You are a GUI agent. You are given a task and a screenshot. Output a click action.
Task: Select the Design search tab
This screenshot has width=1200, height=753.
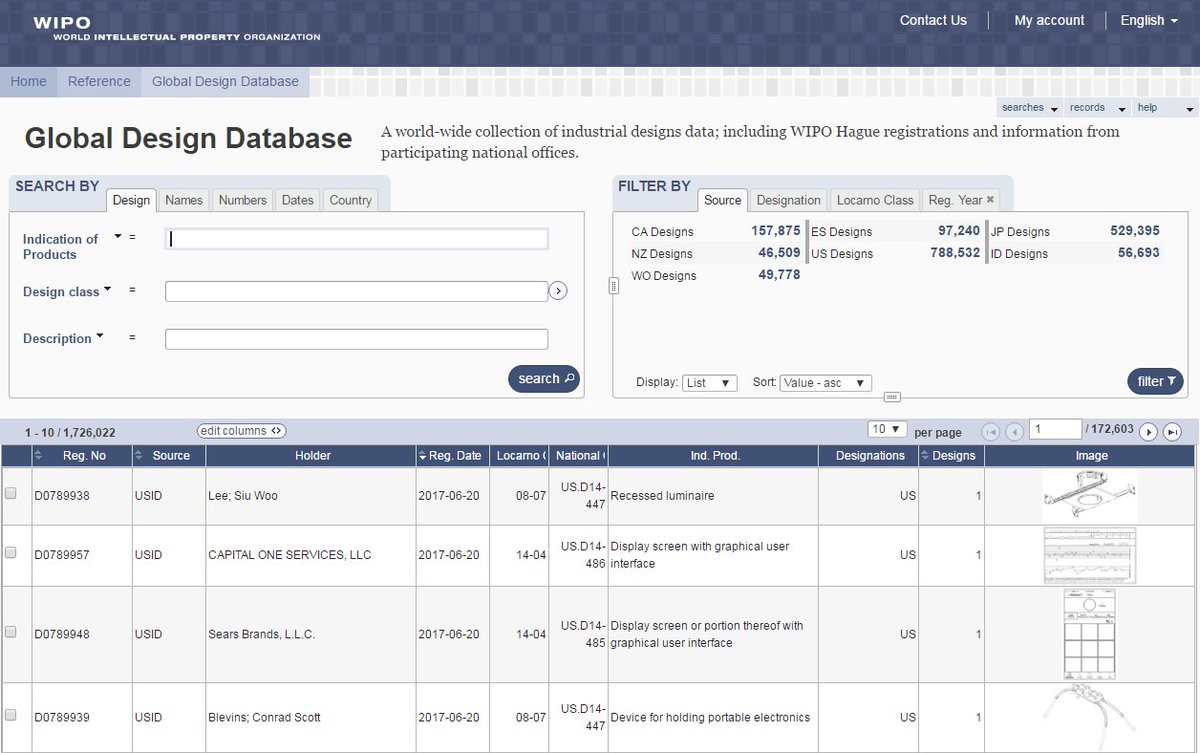pyautogui.click(x=131, y=200)
